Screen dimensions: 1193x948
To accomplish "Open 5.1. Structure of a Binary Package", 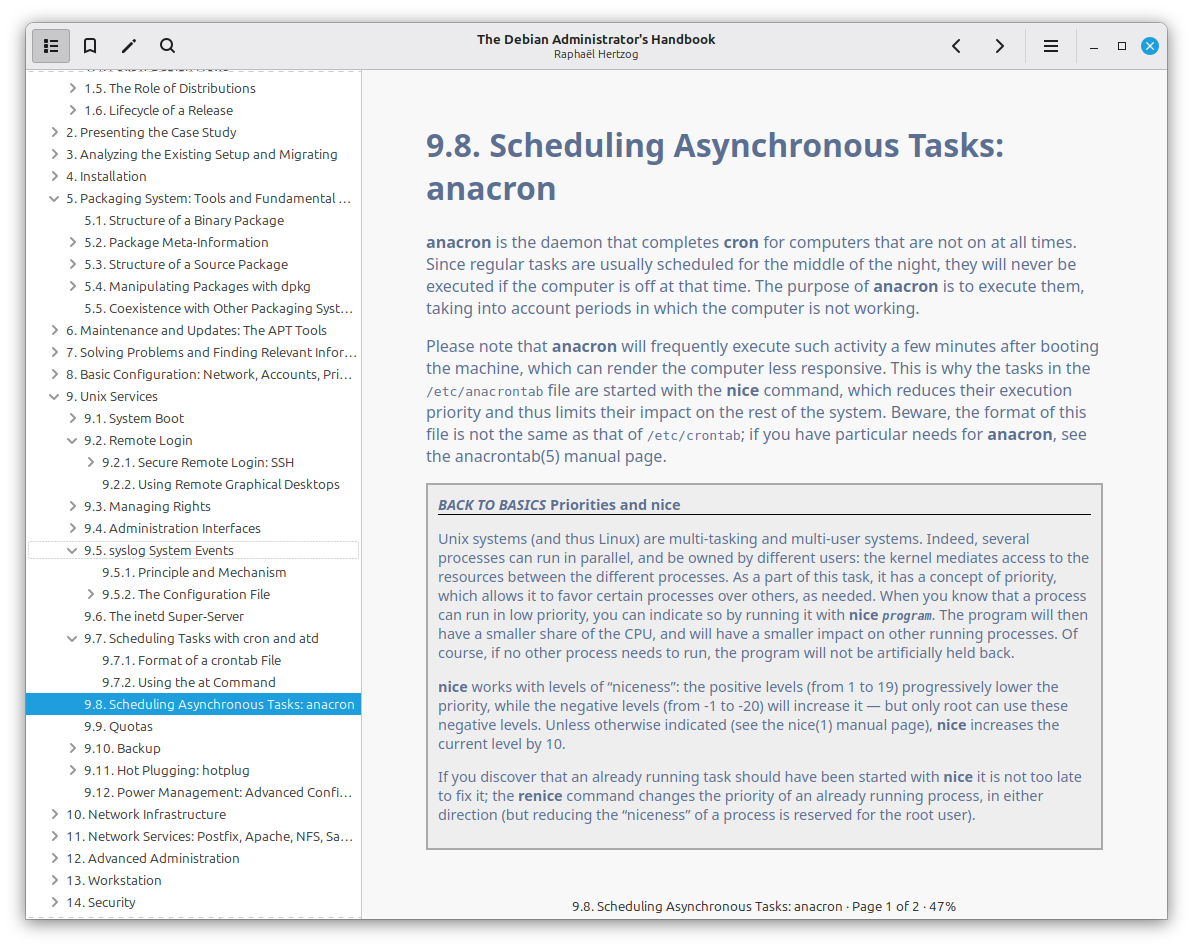I will pyautogui.click(x=193, y=221).
